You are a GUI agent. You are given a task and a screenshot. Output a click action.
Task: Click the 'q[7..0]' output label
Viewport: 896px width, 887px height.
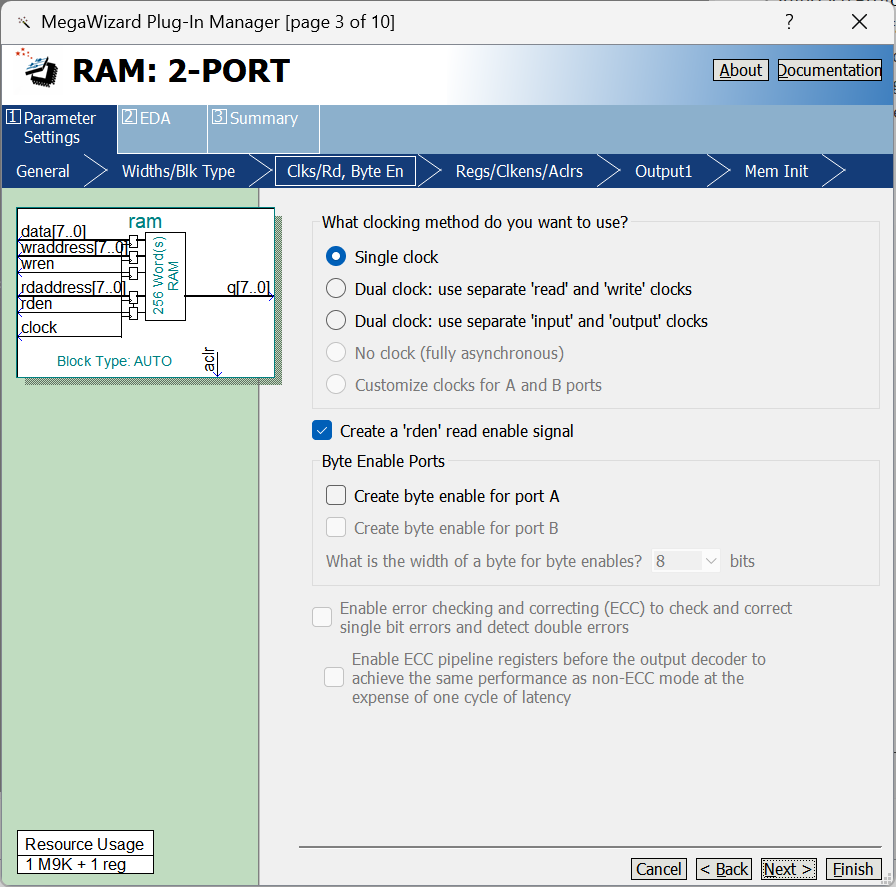[x=248, y=287]
